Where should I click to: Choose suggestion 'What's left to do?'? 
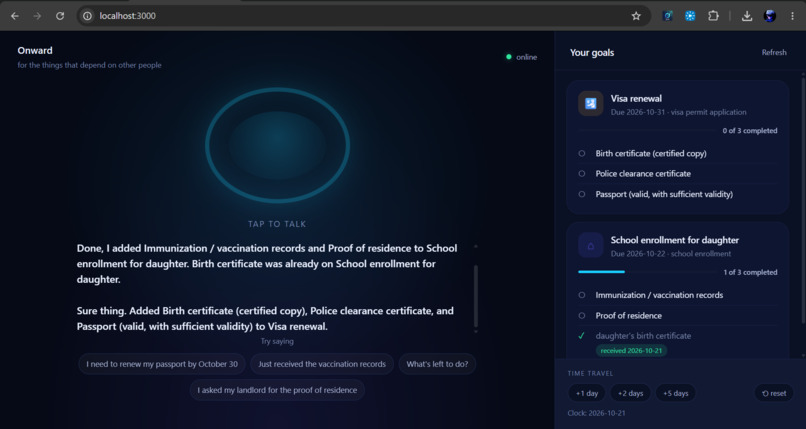(x=437, y=364)
